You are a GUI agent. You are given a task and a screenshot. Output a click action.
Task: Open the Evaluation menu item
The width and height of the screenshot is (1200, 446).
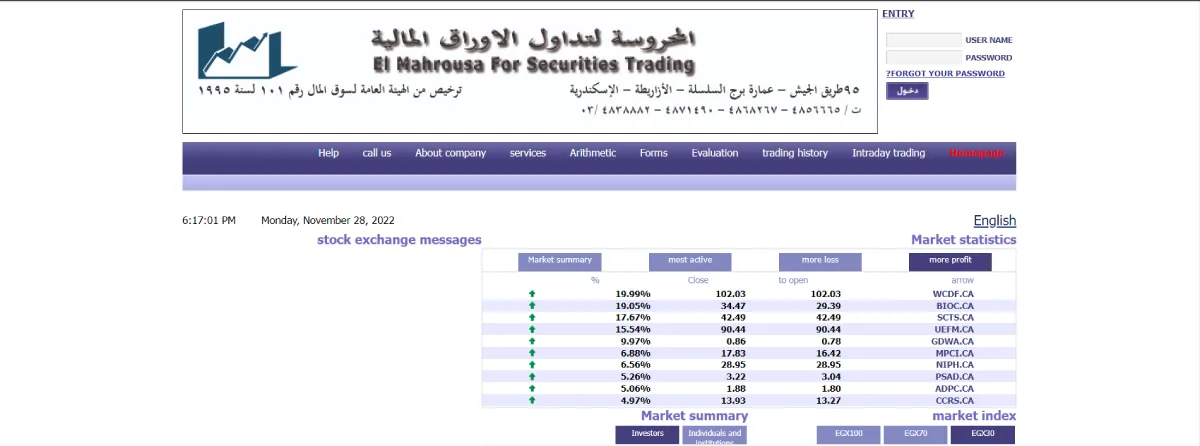(715, 153)
